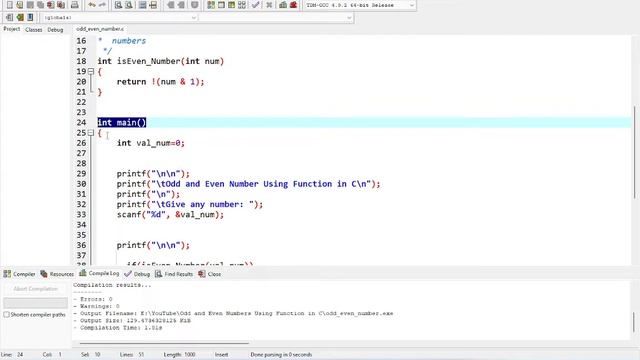Click the Insert mode status bar entry
Viewport: 640px width, 360px height.
click(222, 355)
